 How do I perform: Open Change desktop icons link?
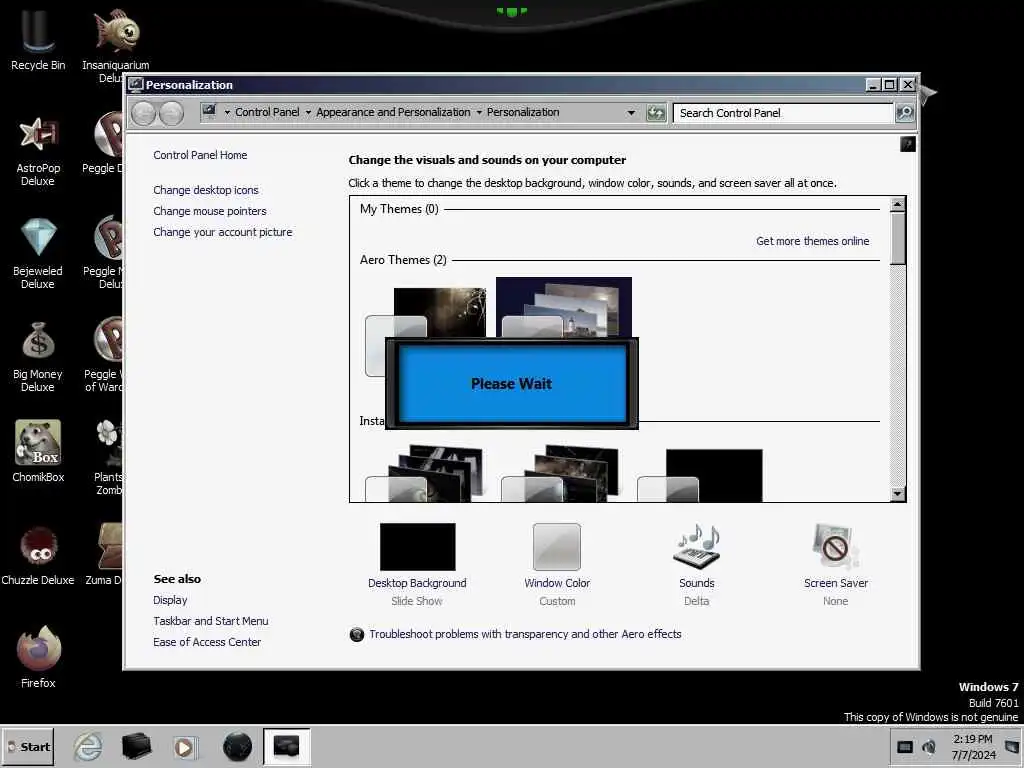pyautogui.click(x=206, y=190)
